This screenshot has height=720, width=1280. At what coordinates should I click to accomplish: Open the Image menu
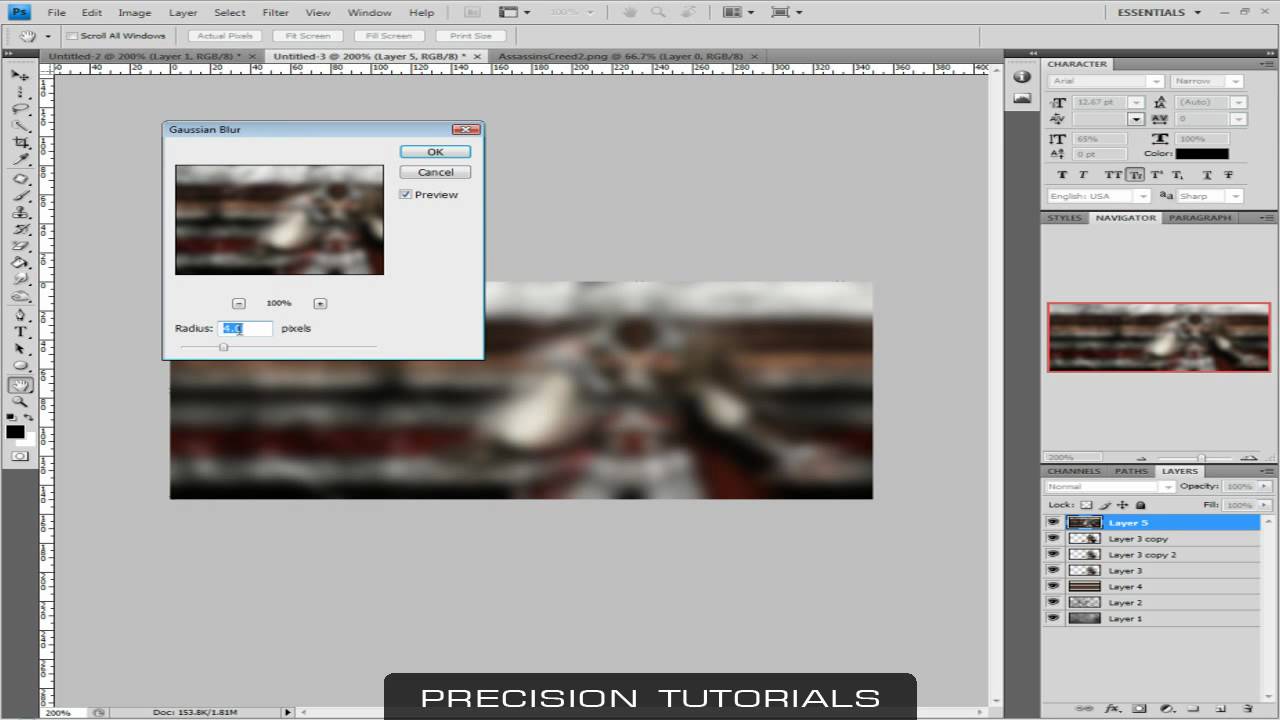(x=134, y=12)
